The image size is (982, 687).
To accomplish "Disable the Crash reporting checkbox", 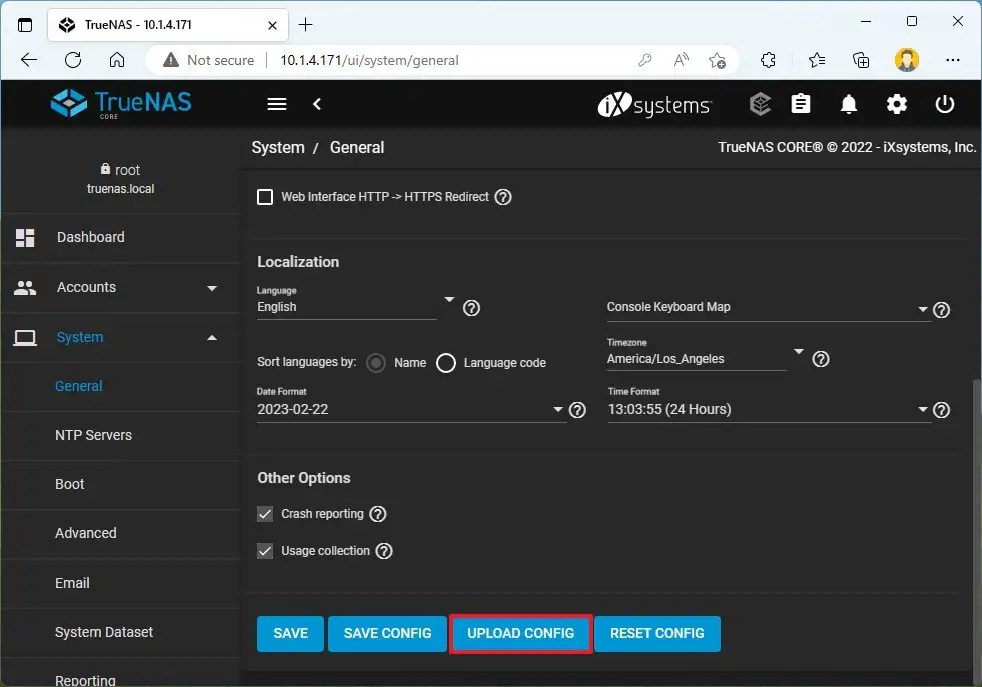I will click(x=265, y=514).
